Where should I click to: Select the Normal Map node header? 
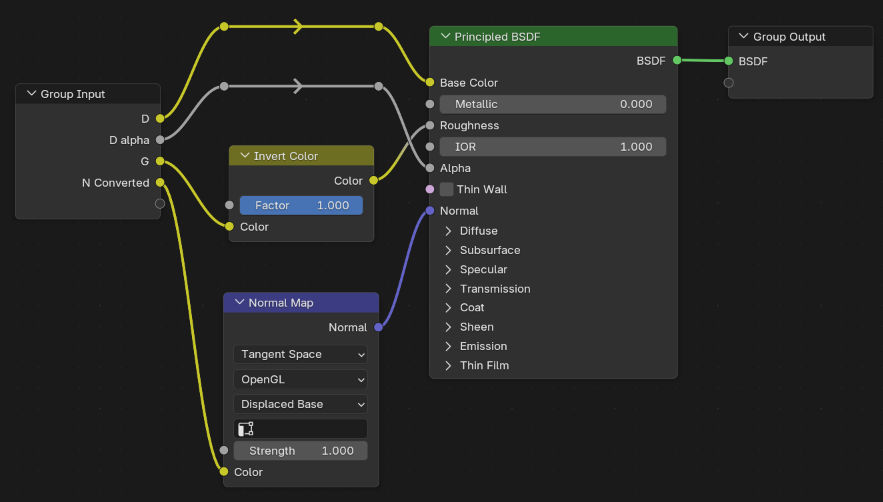pos(301,303)
